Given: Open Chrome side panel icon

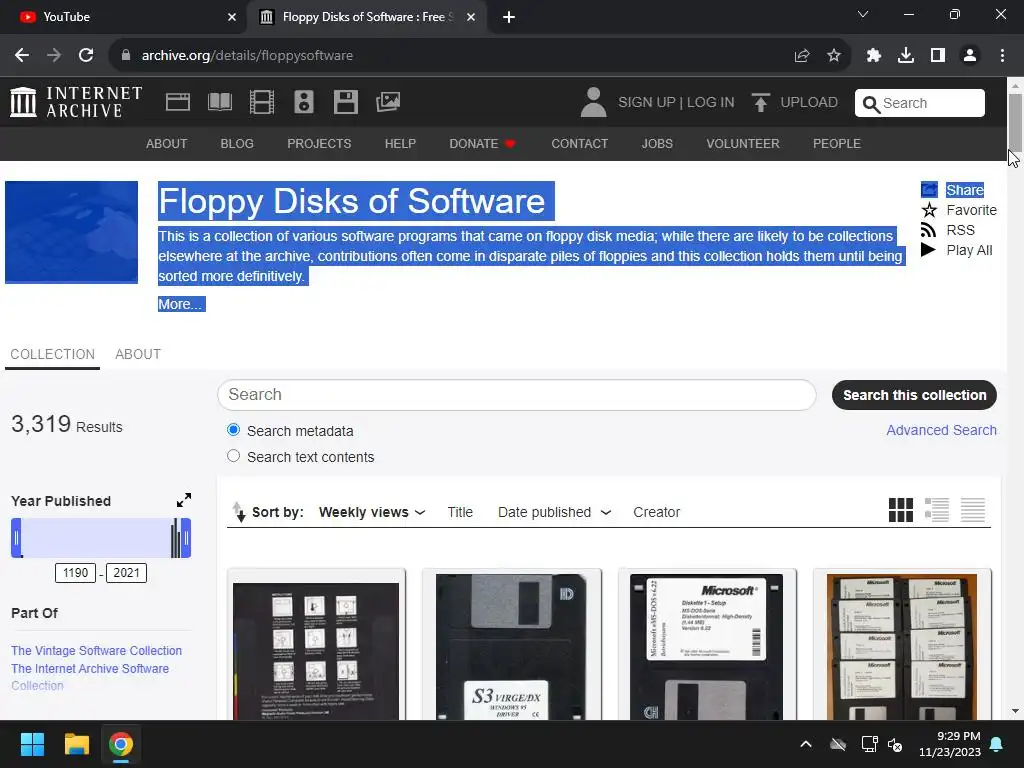Looking at the screenshot, I should (938, 56).
